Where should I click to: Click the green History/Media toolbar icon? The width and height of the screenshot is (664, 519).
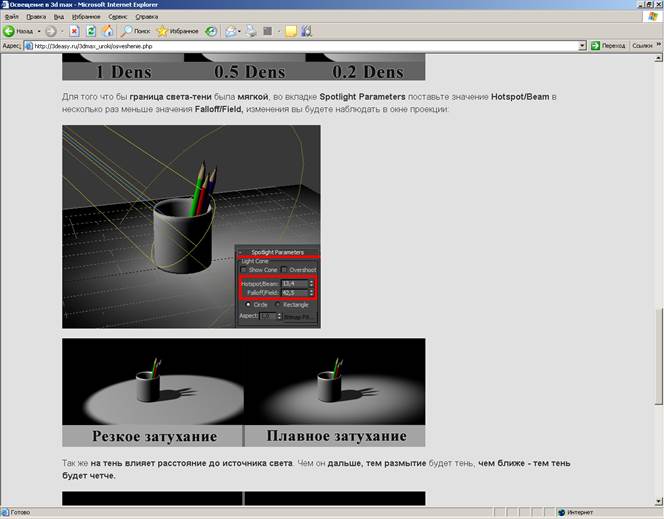[211, 31]
